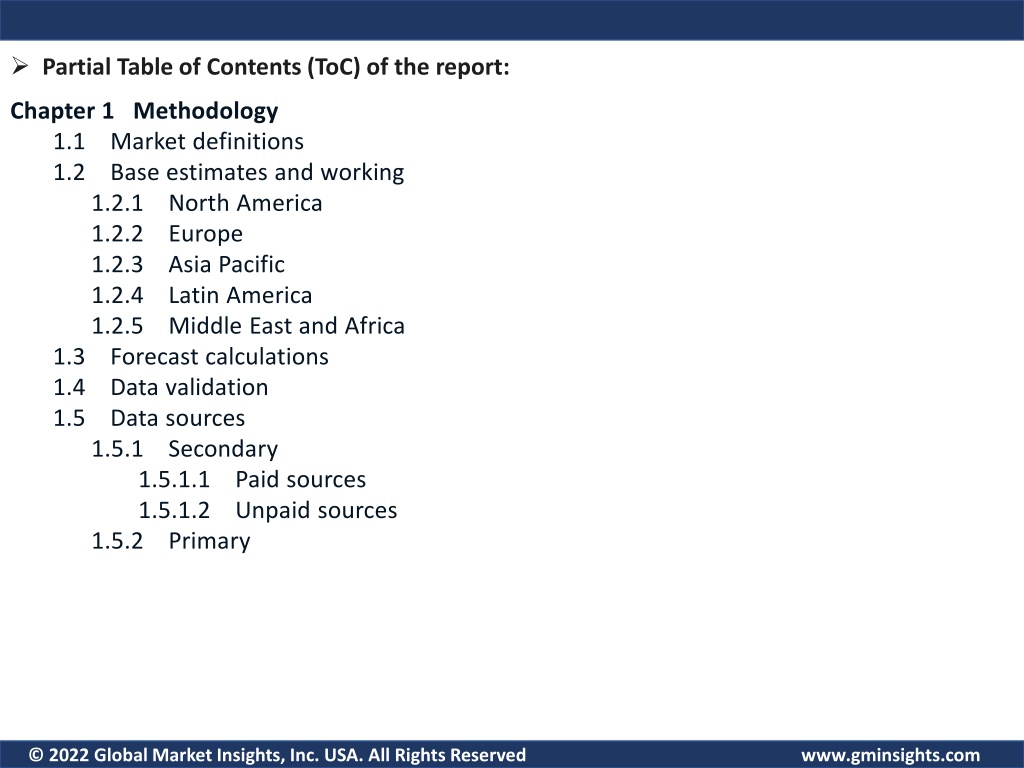The image size is (1024, 768).
Task: Click '1.5 Data sources' entry
Action: [149, 418]
